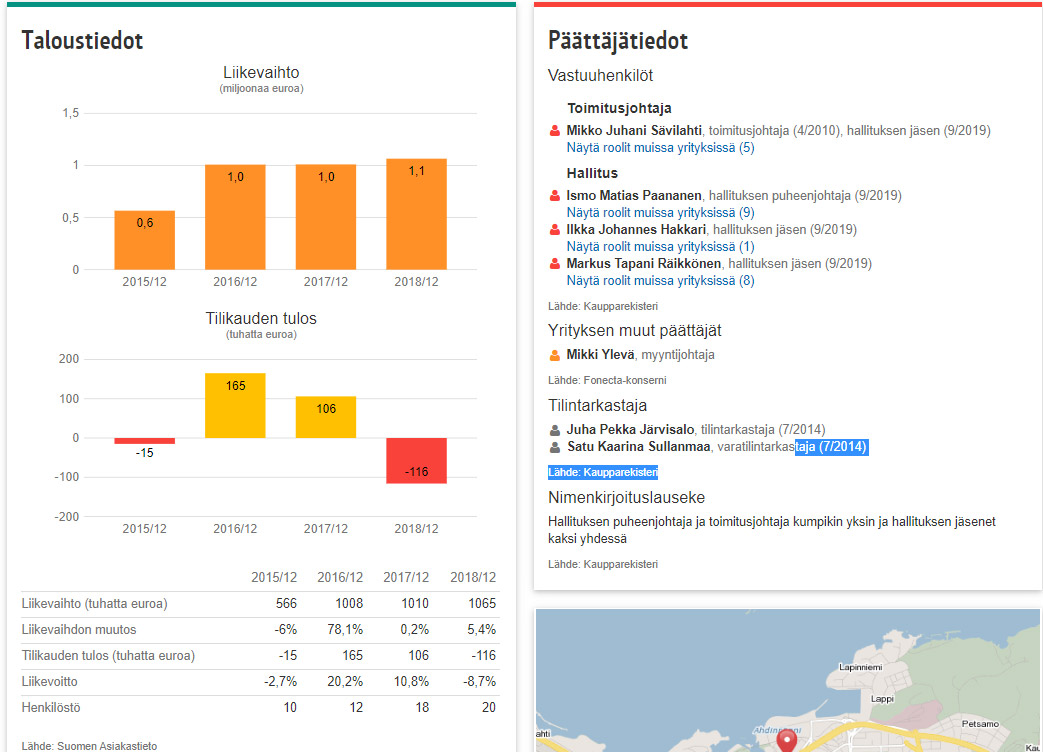Click grey person icon beside Satu Kaarina Sullanmaa
Image resolution: width=1043 pixels, height=752 pixels.
pyautogui.click(x=555, y=447)
